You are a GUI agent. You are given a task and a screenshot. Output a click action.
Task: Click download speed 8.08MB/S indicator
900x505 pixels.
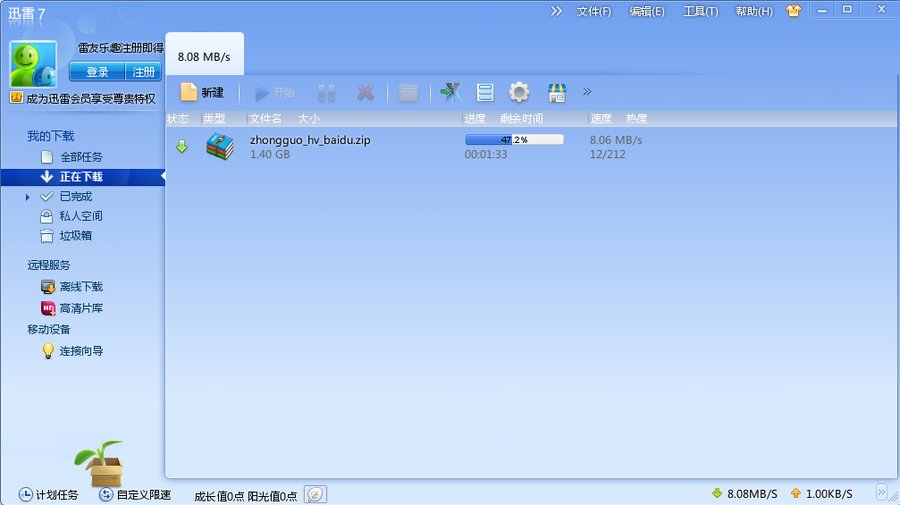coord(744,494)
